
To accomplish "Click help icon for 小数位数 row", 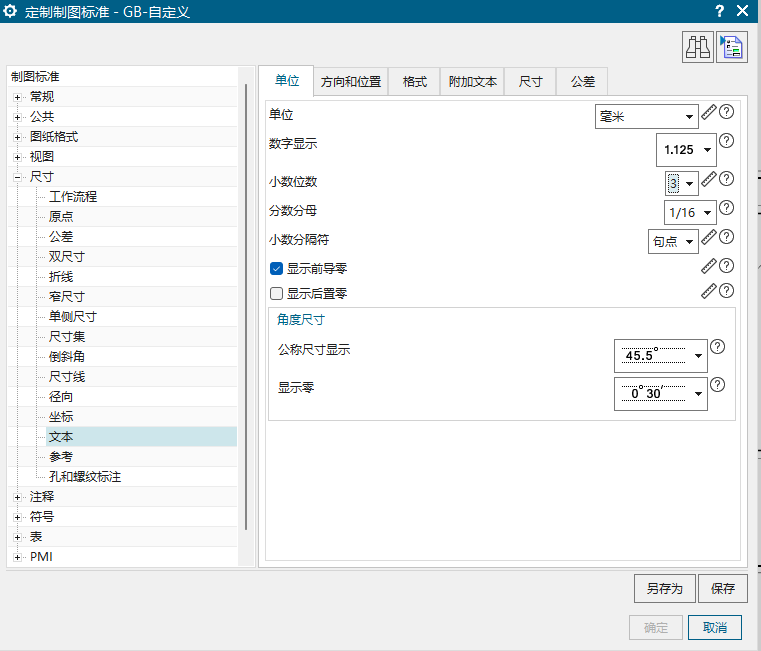I will tap(726, 179).
